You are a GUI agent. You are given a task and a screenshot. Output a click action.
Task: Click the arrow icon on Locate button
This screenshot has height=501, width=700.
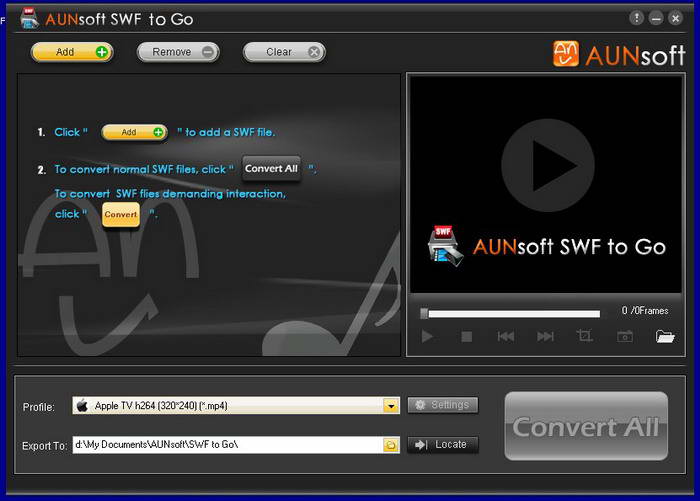421,445
